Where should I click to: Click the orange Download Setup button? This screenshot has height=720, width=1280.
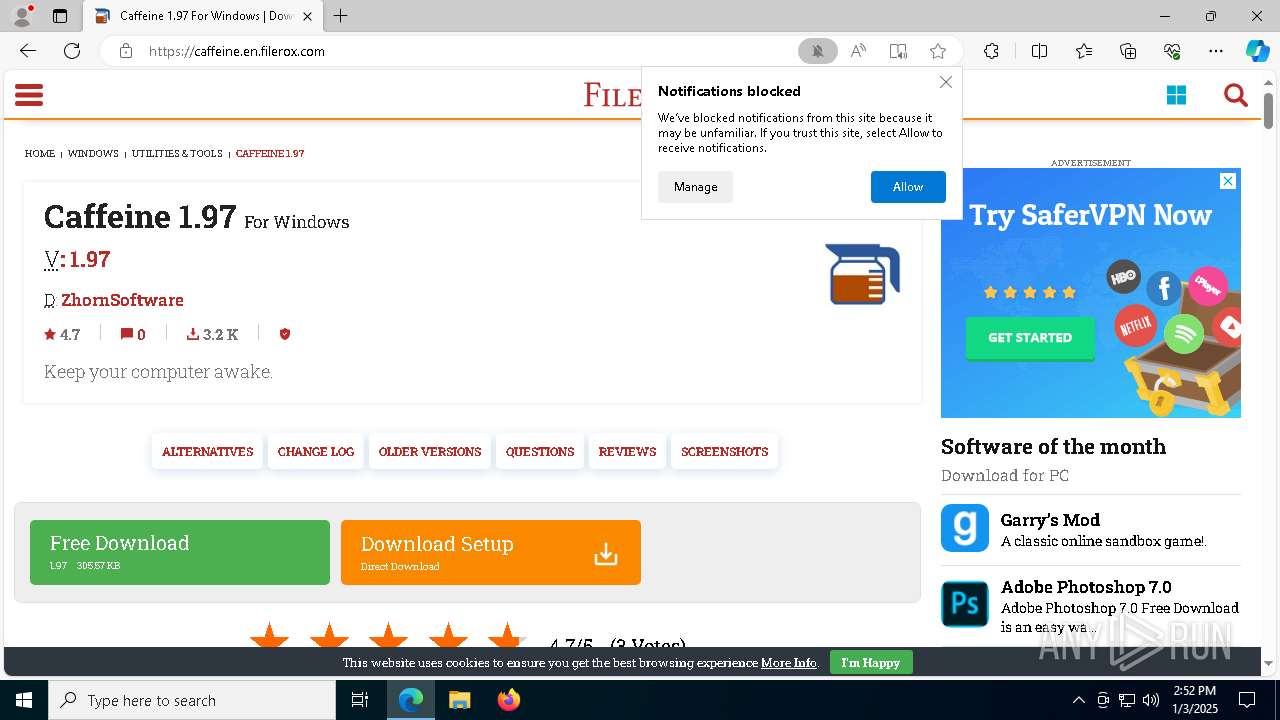point(491,552)
